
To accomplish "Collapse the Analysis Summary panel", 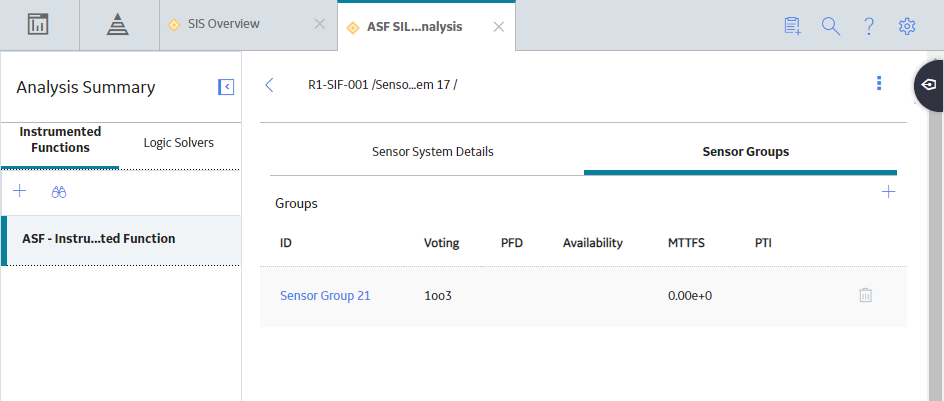I will point(226,87).
